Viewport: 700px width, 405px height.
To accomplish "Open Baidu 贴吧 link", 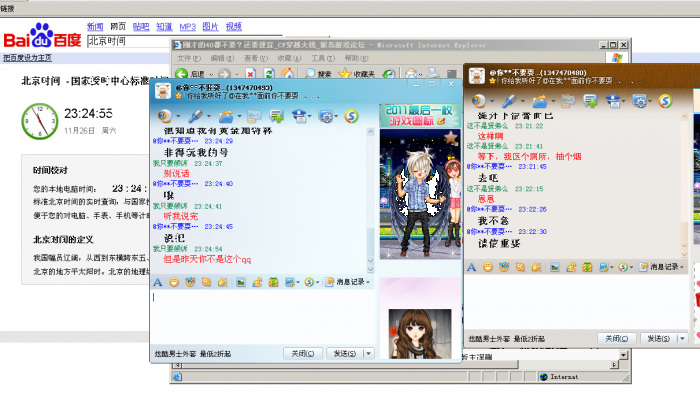I will 141,27.
